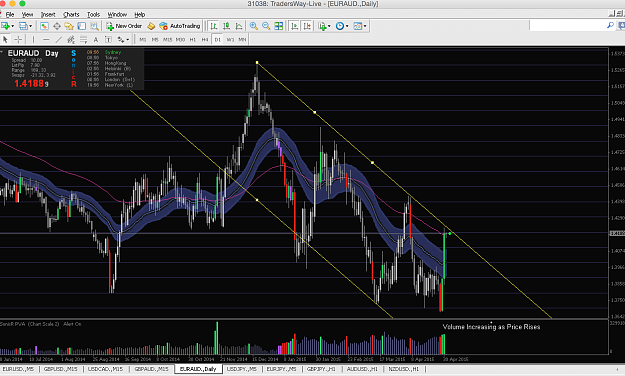Switch to W1 weekly timeframe

(x=230, y=39)
